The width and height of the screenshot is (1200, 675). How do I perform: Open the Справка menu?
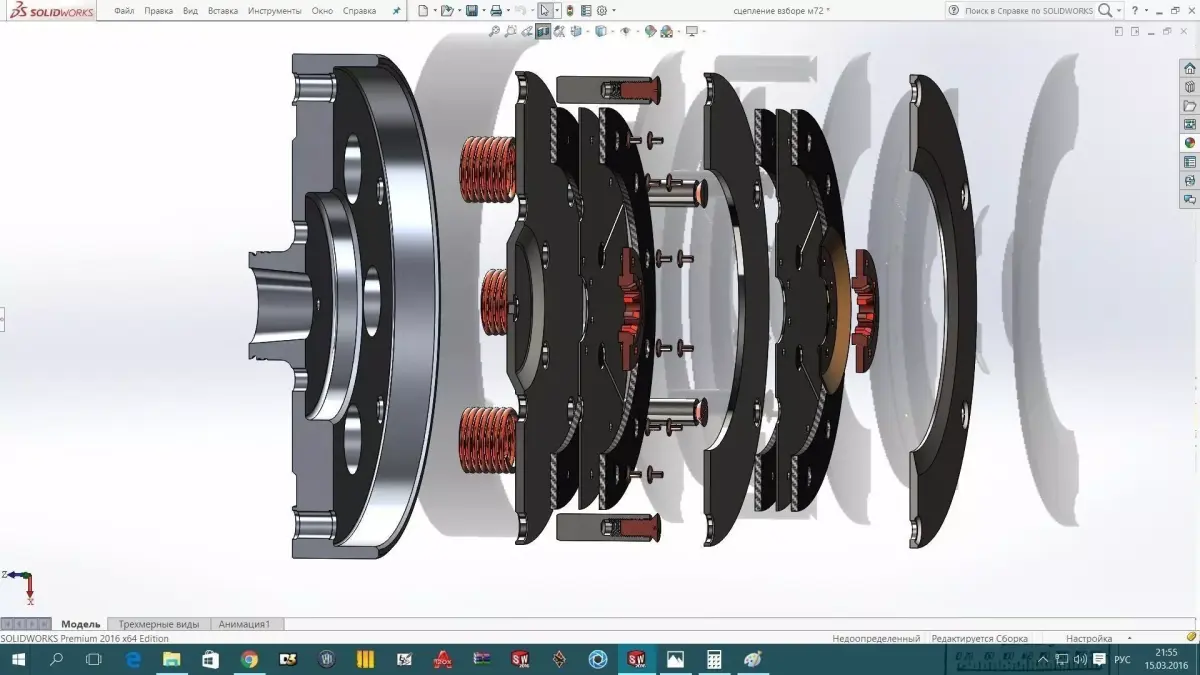pos(359,11)
